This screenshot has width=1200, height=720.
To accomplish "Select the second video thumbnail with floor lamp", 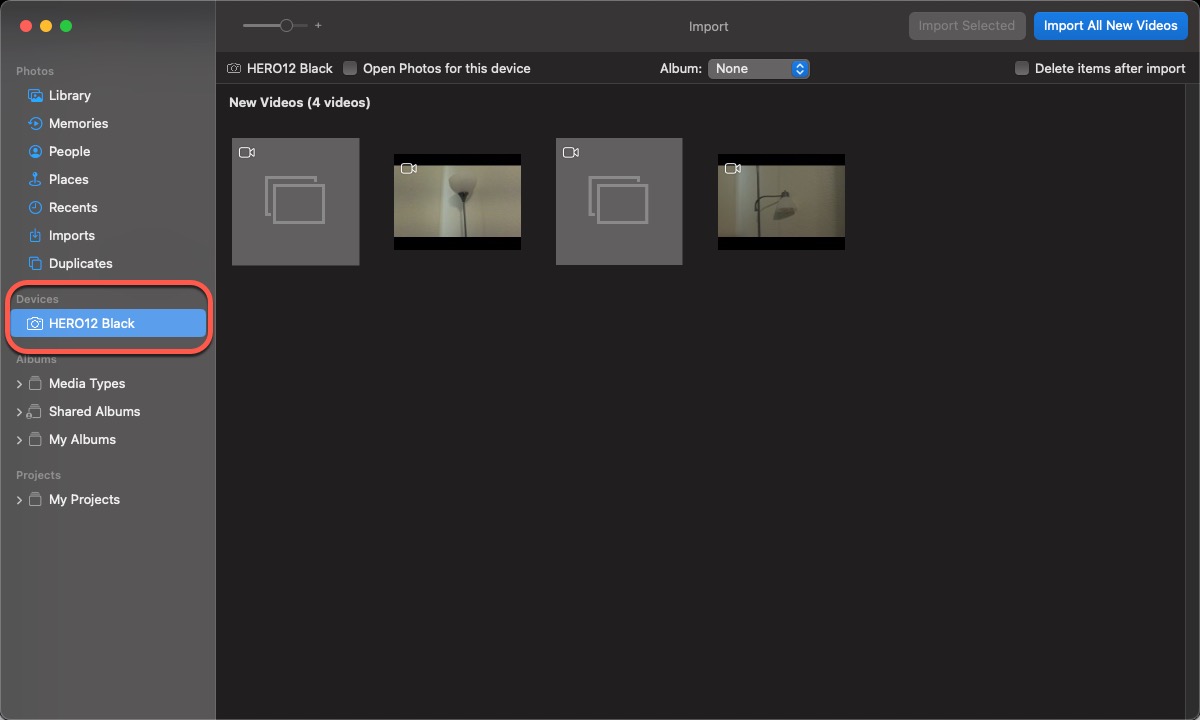I will [457, 202].
